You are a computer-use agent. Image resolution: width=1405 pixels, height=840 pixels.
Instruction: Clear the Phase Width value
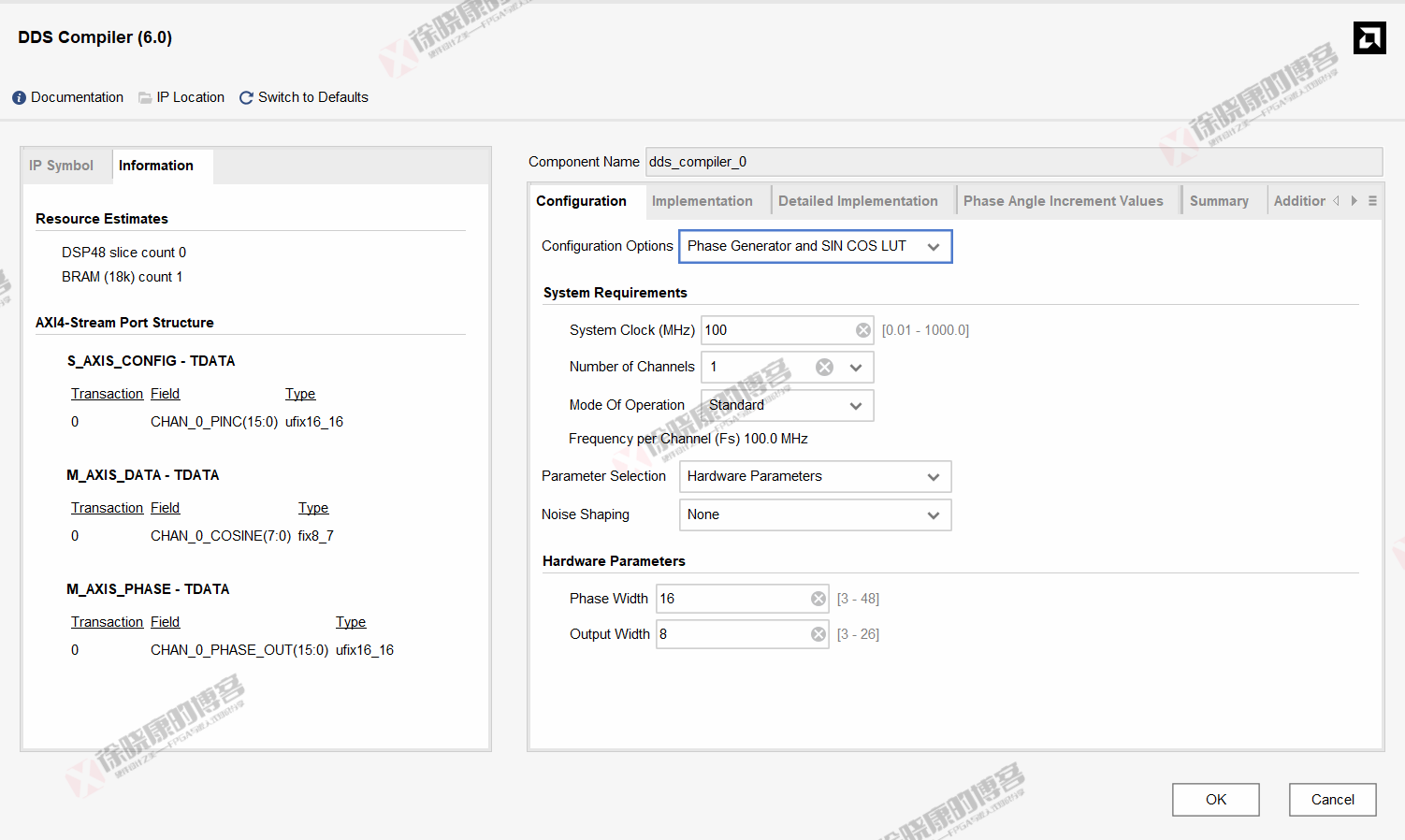(x=818, y=599)
